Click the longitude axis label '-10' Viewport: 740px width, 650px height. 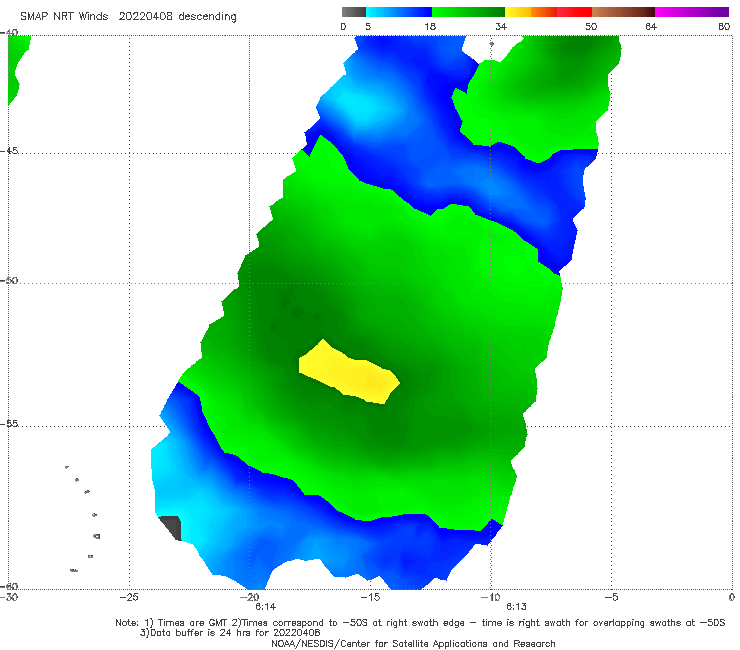(x=490, y=598)
